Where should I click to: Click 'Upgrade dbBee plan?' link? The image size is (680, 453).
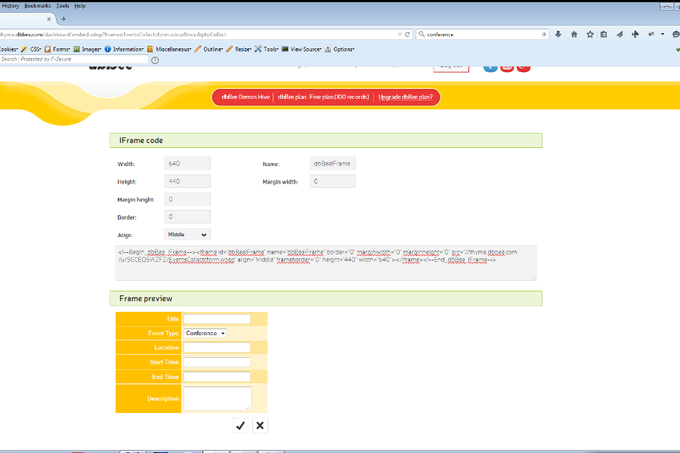pos(405,97)
